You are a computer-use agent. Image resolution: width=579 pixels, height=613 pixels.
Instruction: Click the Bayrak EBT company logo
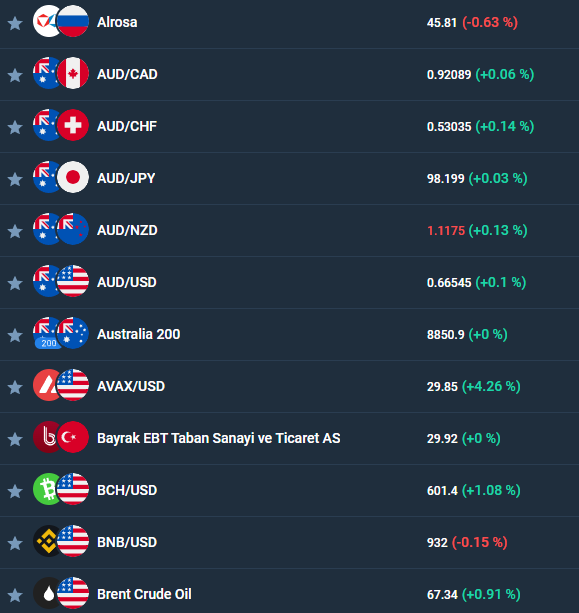point(46,437)
